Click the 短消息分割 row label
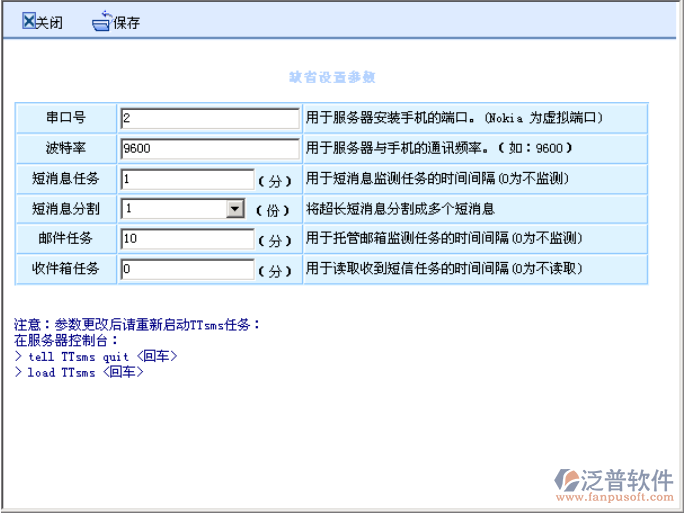This screenshot has width=684, height=513. pyautogui.click(x=66, y=210)
